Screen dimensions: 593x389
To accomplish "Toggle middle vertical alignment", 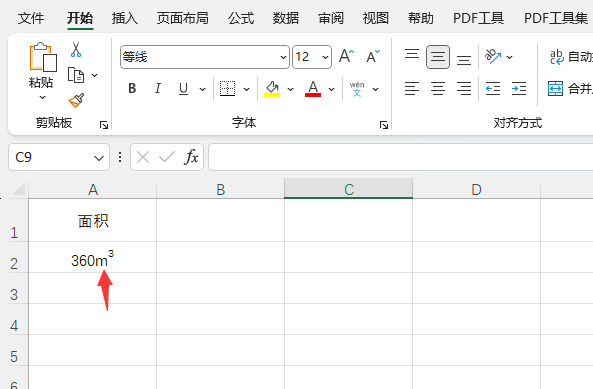I will (x=438, y=57).
